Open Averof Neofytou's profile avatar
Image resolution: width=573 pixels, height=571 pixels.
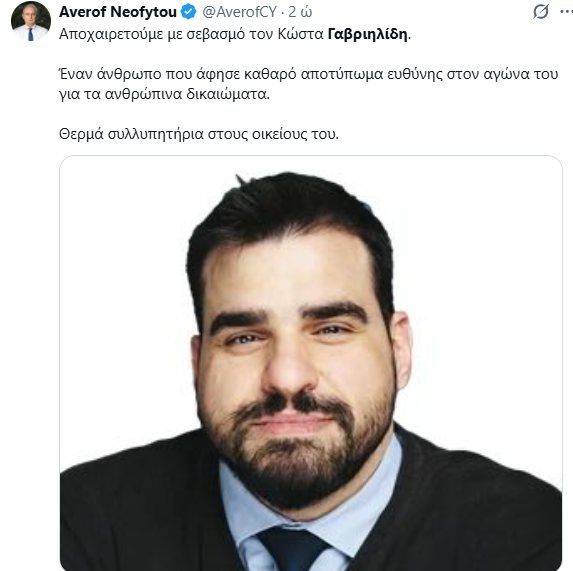pos(31,21)
